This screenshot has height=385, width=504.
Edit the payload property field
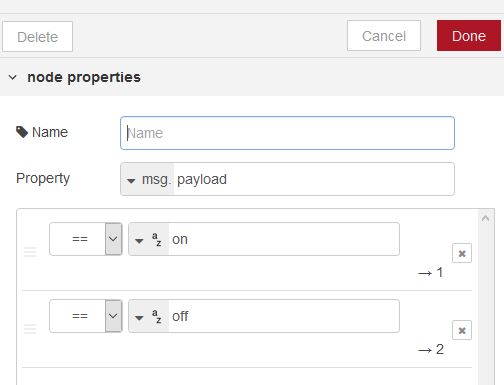point(313,179)
